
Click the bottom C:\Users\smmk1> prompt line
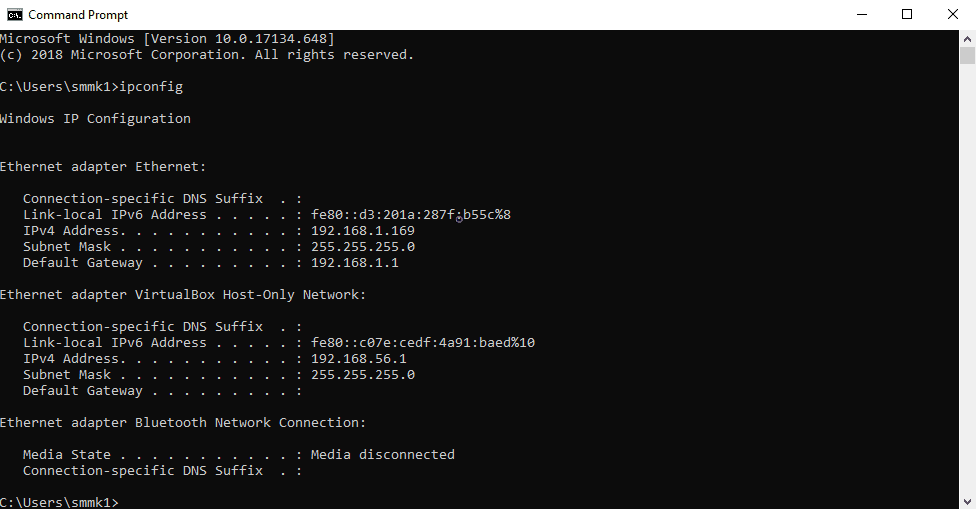(59, 502)
